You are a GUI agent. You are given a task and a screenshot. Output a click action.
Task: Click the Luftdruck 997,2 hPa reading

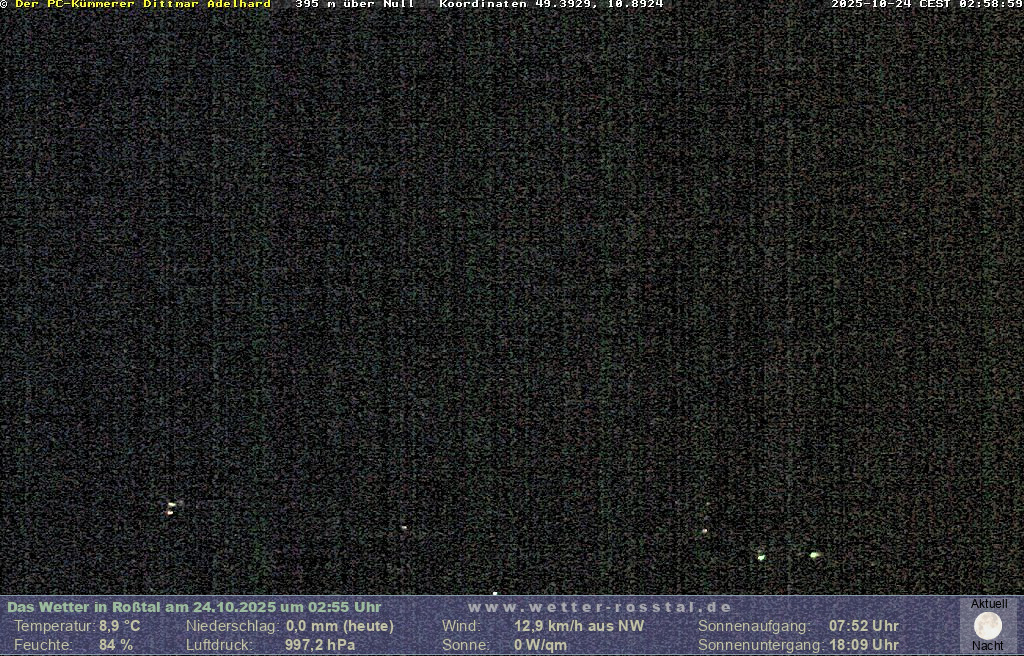320,645
